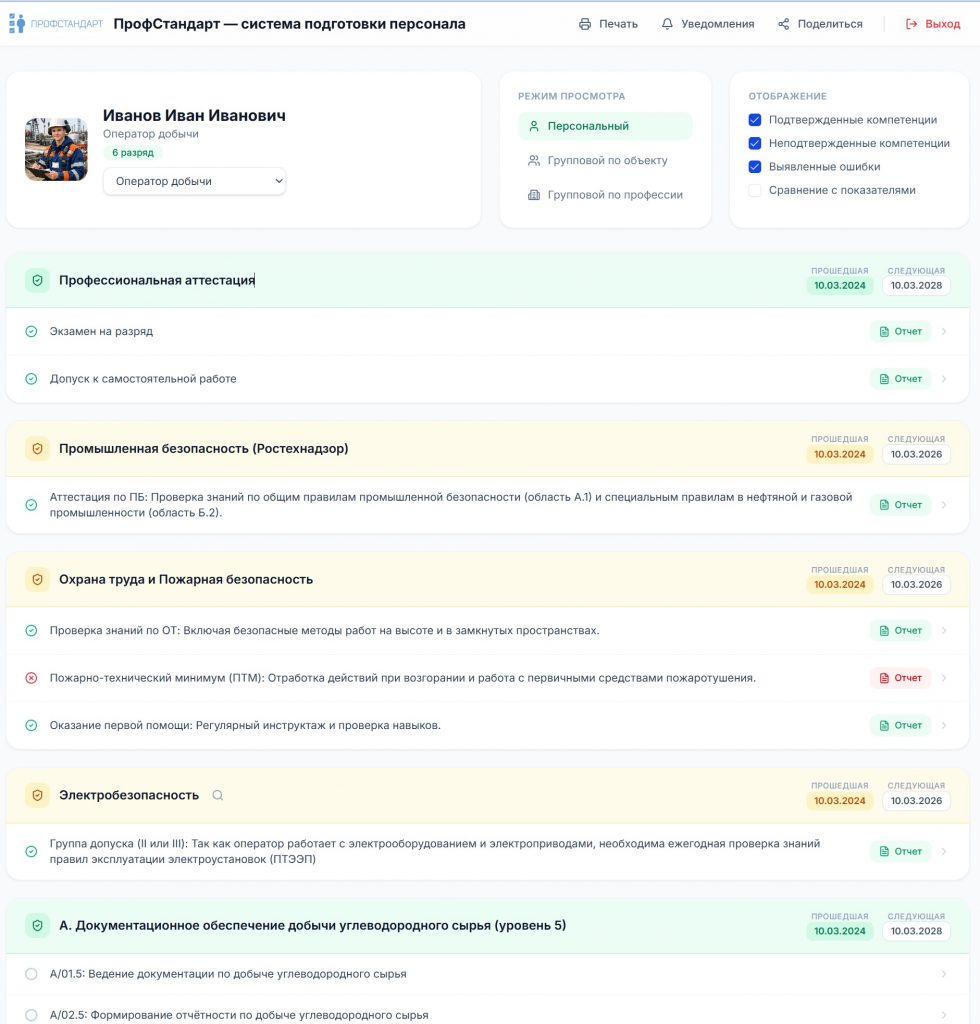Viewport: 980px width, 1024px height.
Task: Open the Оператор добычи profession dropdown
Action: point(195,181)
